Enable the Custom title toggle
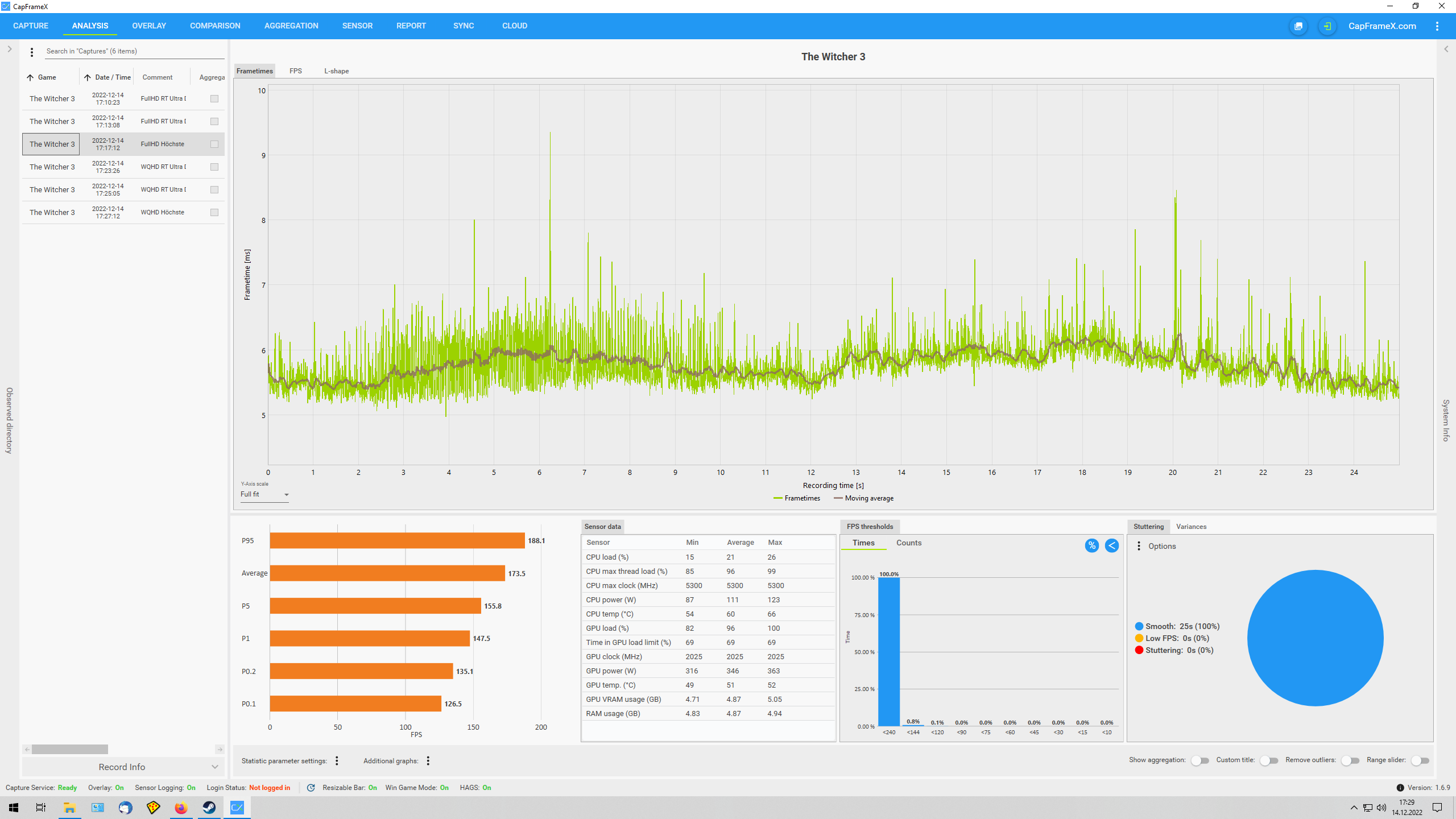The image size is (1456, 819). 1269,760
